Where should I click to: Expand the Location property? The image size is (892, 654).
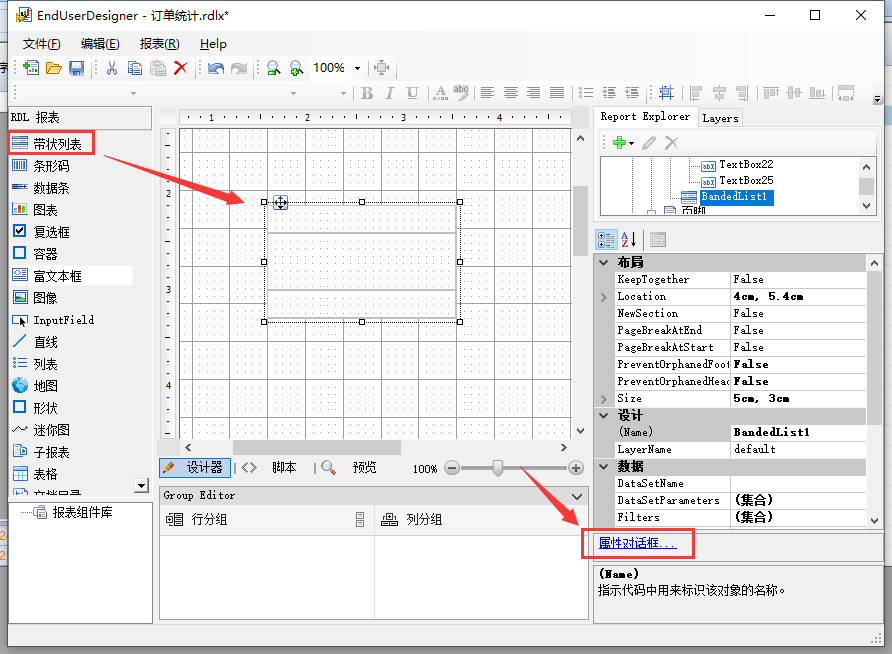coord(604,297)
